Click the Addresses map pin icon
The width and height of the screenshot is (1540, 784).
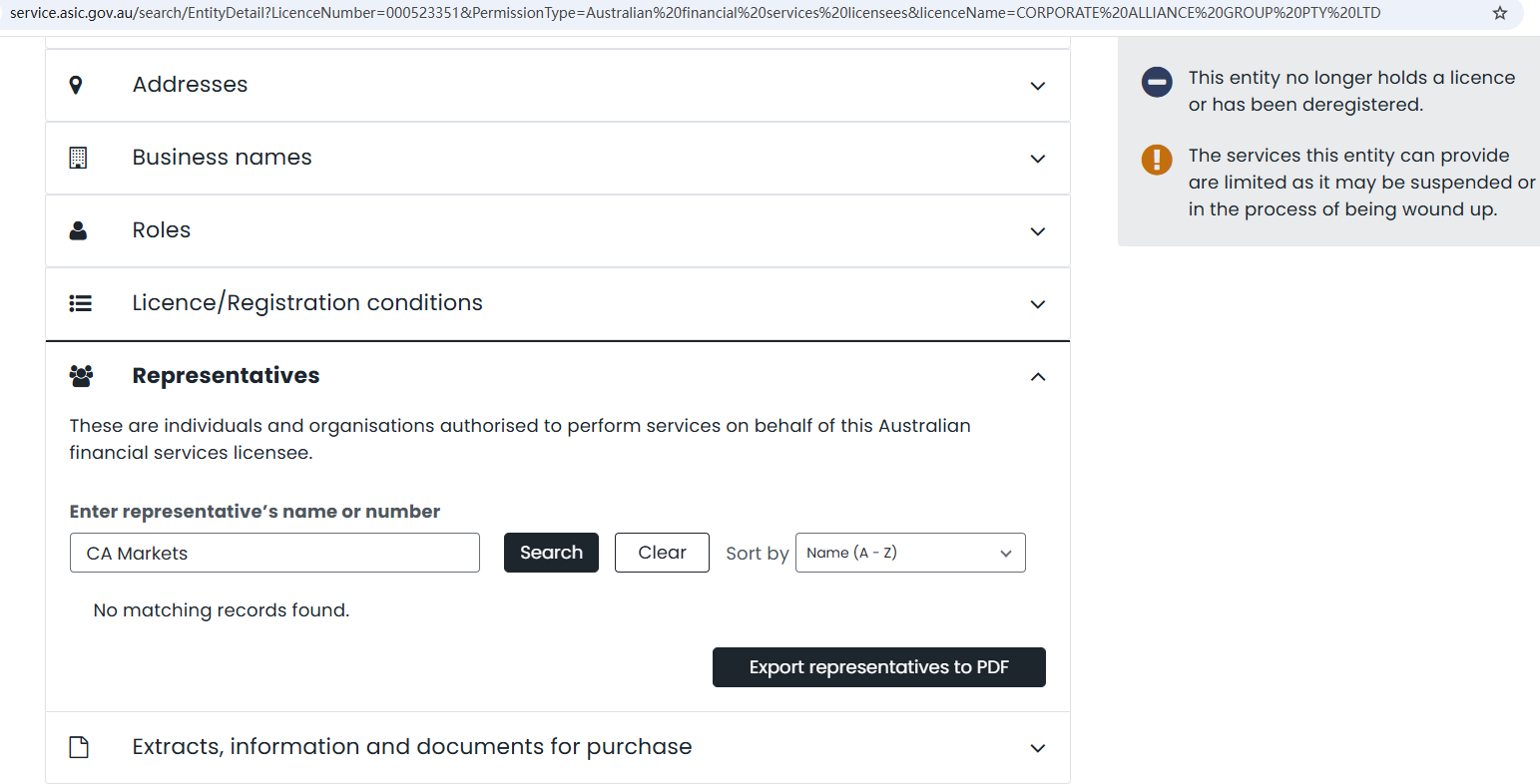pyautogui.click(x=76, y=85)
